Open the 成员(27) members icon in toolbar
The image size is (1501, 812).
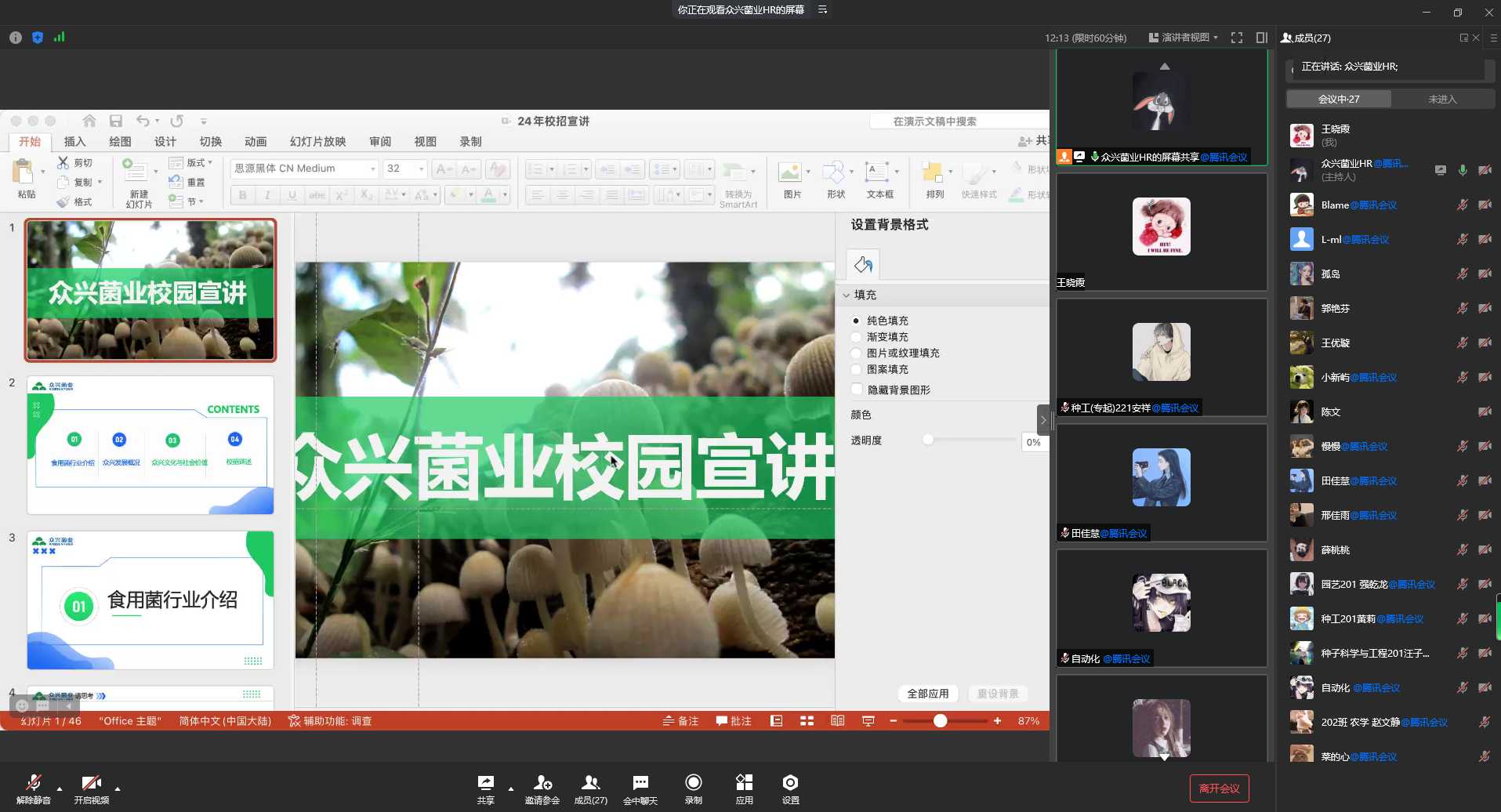(590, 782)
